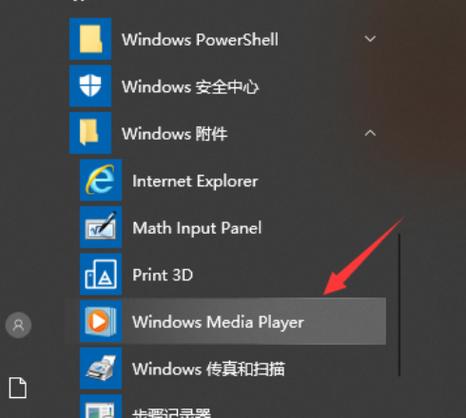Select the Print 3D label
Viewport: 466px width, 418px height.
pyautogui.click(x=163, y=275)
